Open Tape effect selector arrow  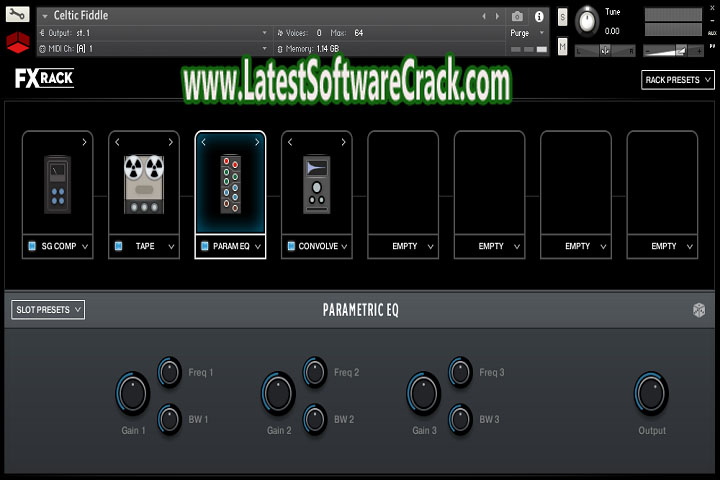tap(171, 247)
